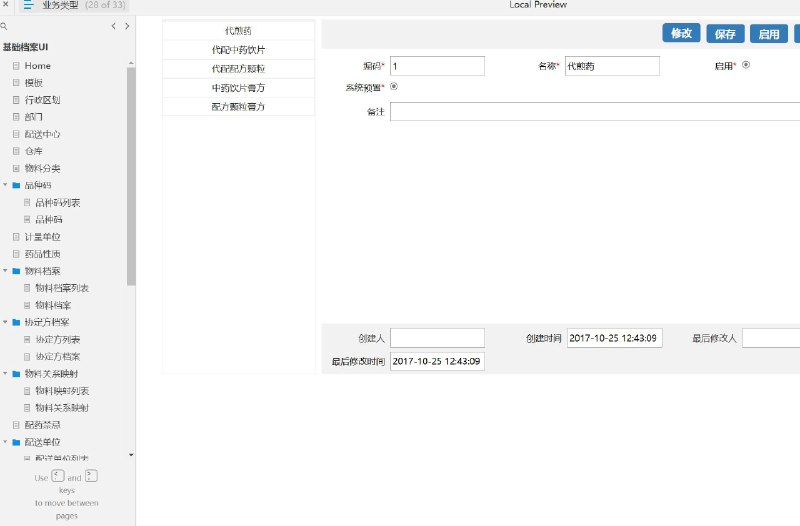Click the page icon beside 行政区划

(16, 100)
